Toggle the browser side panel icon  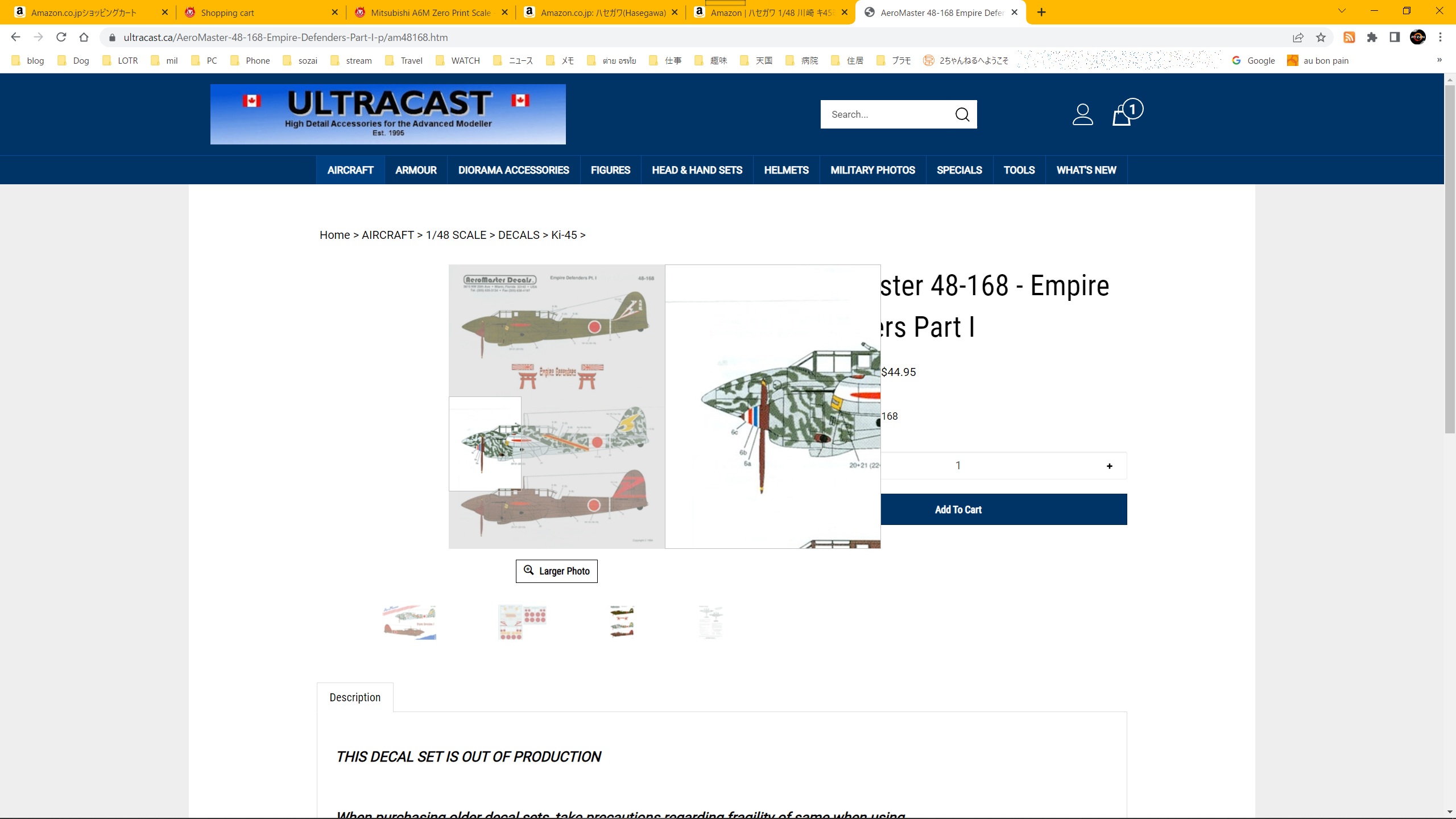1395,37
